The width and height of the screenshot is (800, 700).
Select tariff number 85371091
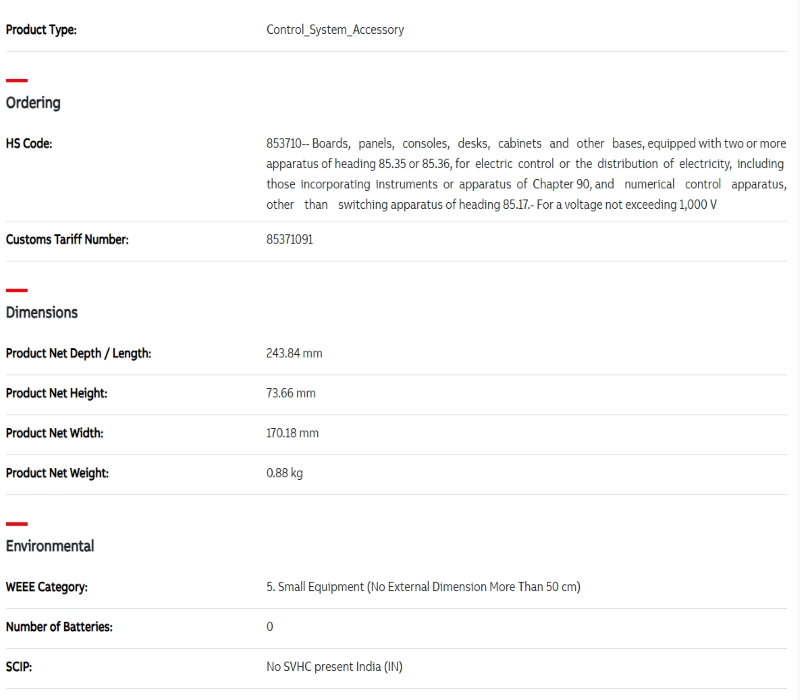[289, 240]
